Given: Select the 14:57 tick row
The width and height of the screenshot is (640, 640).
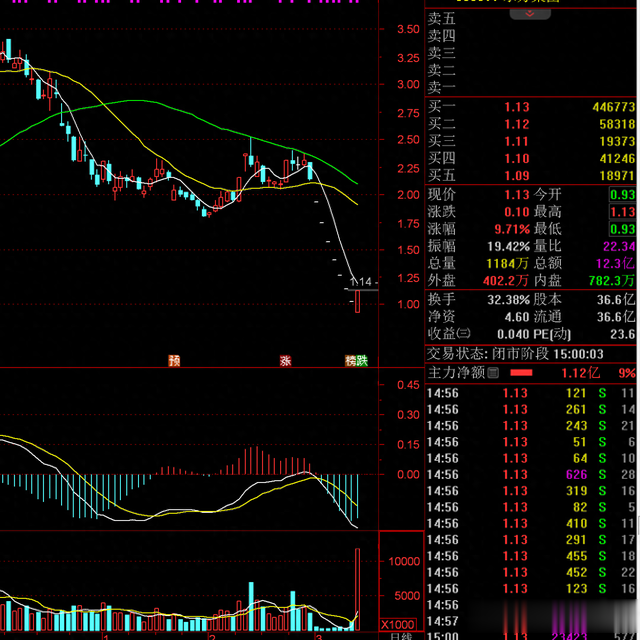Looking at the screenshot, I should click(x=531, y=621).
